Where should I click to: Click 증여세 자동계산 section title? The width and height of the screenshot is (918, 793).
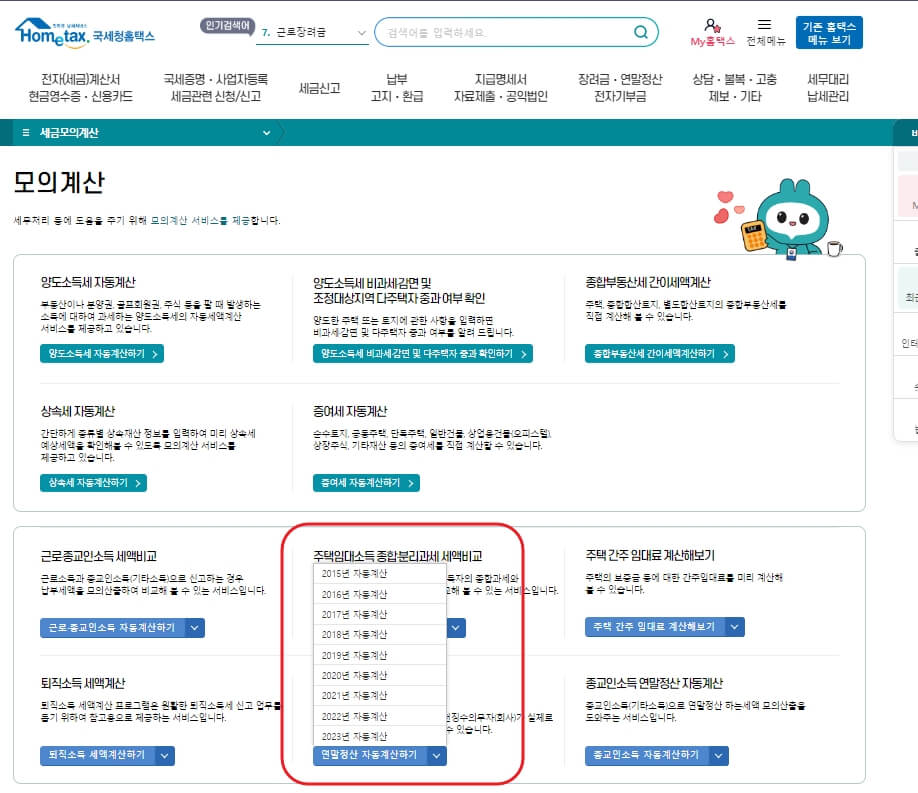350,411
